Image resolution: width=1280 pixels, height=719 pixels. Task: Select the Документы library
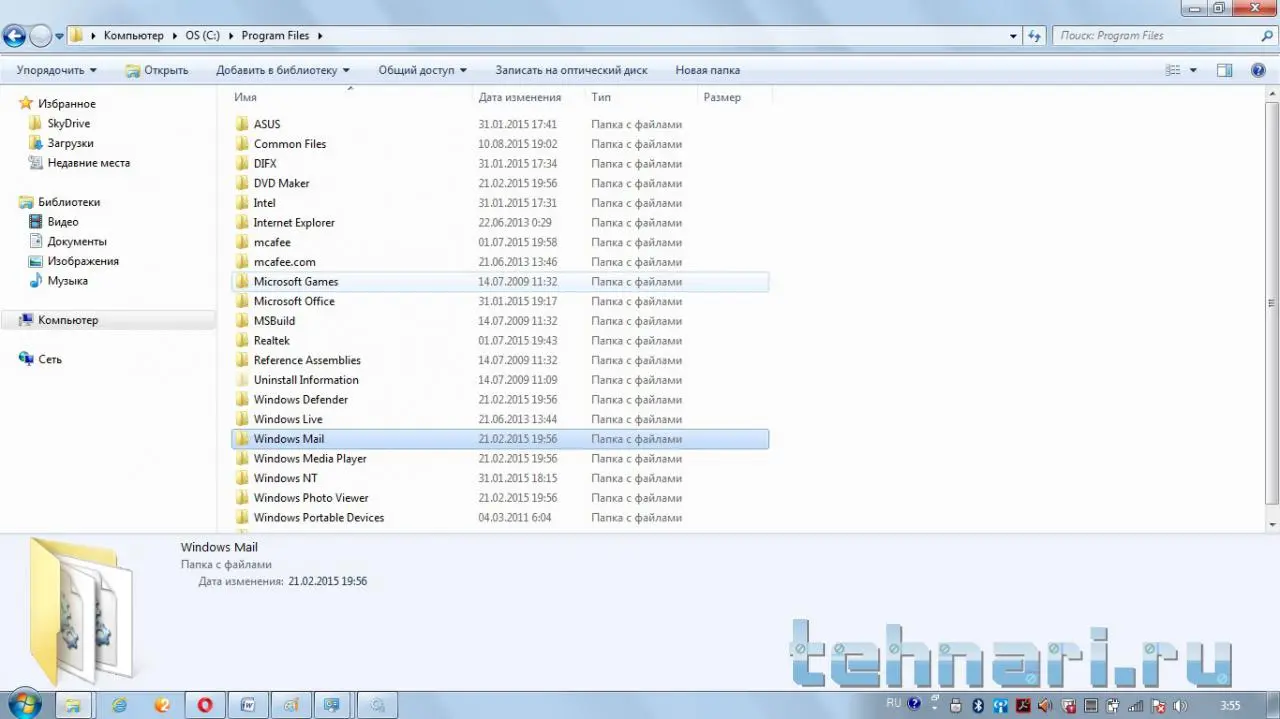coord(76,241)
